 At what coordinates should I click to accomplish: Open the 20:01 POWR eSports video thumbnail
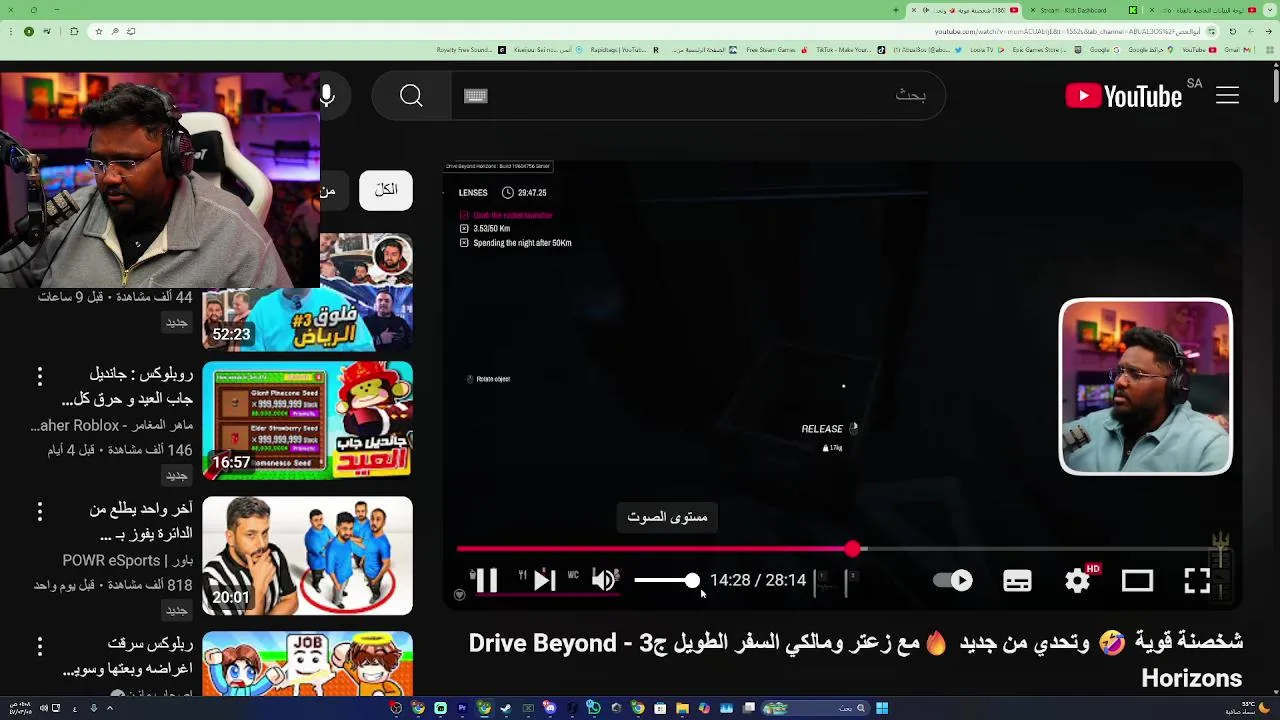coord(307,555)
